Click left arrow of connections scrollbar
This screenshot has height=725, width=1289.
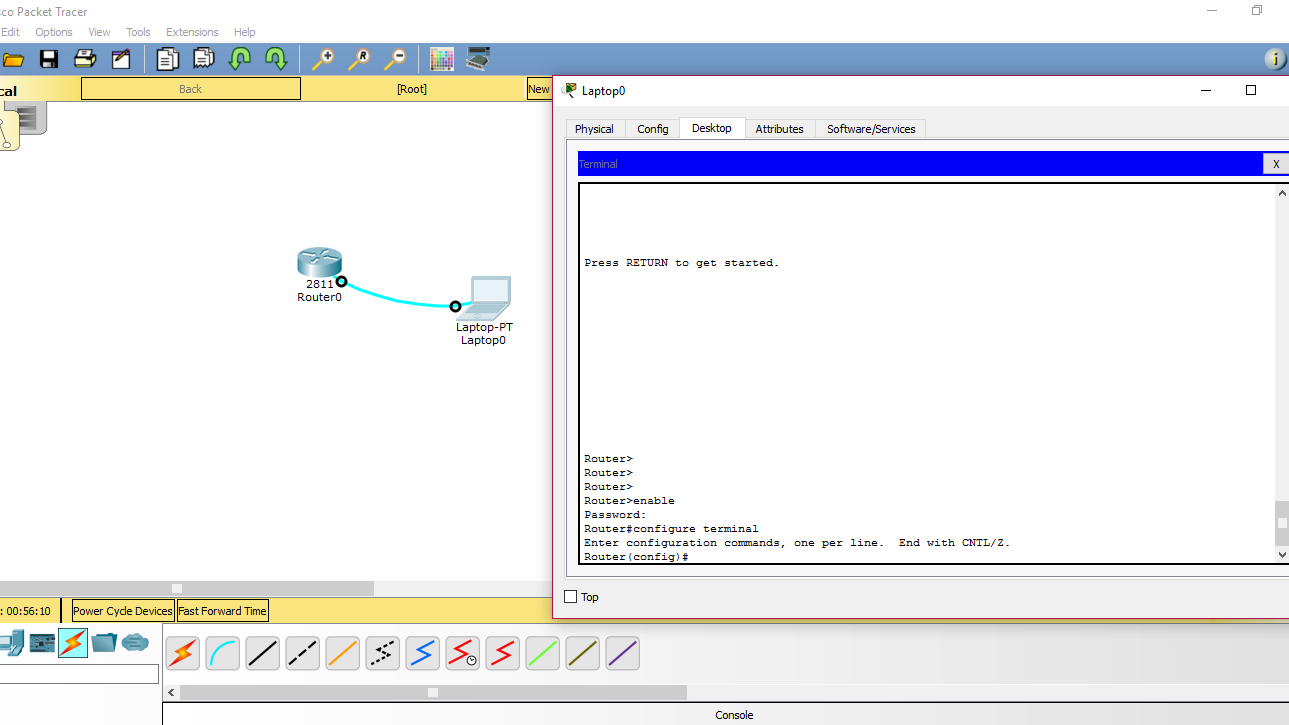[x=171, y=692]
